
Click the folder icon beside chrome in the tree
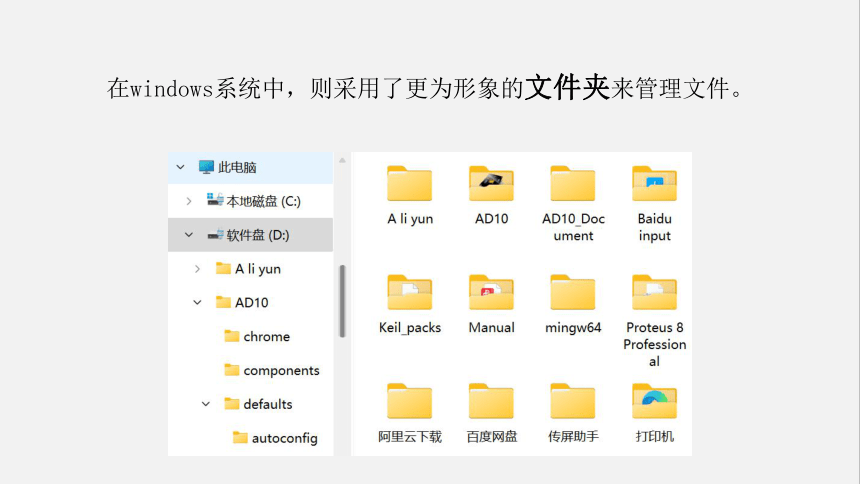(x=231, y=336)
